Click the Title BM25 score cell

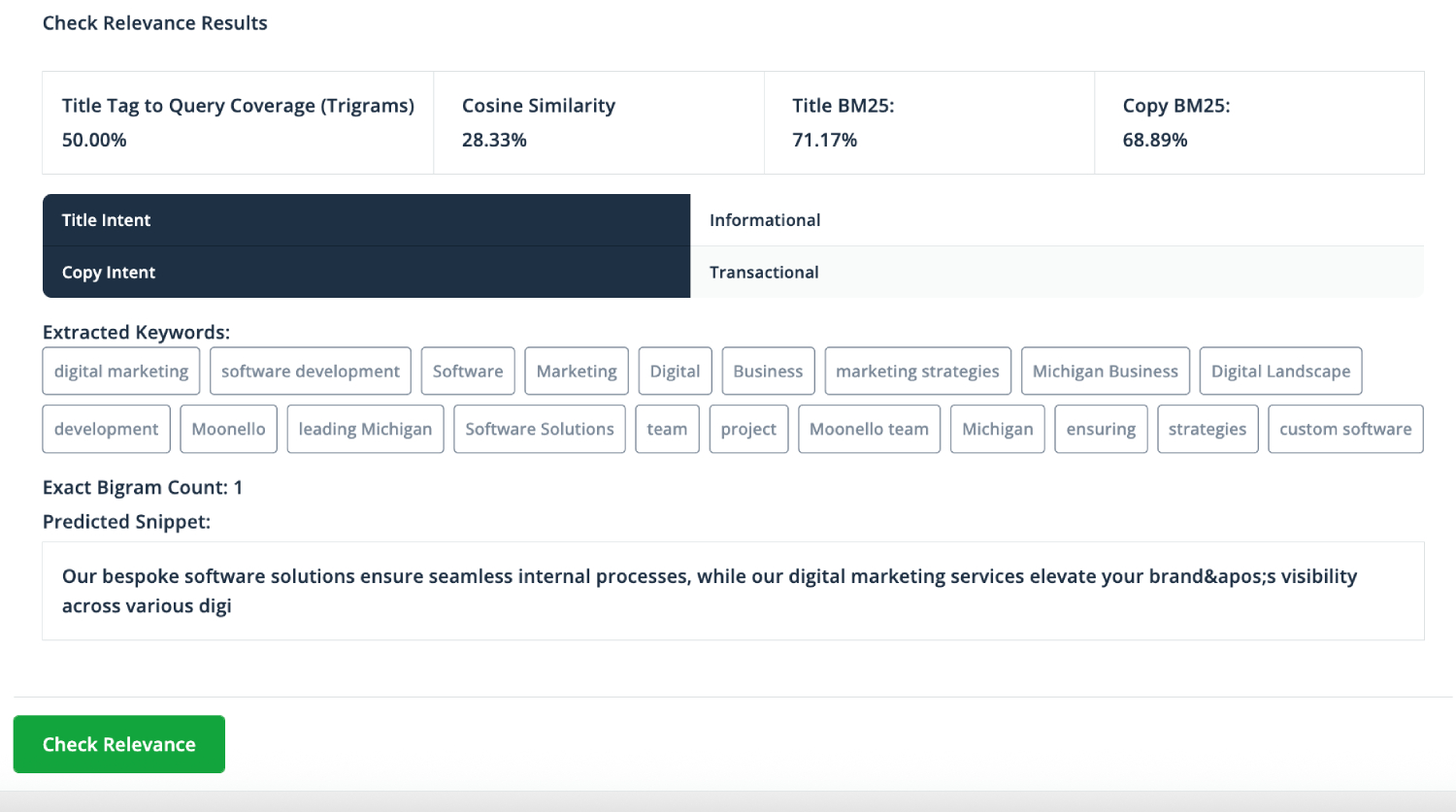point(929,123)
